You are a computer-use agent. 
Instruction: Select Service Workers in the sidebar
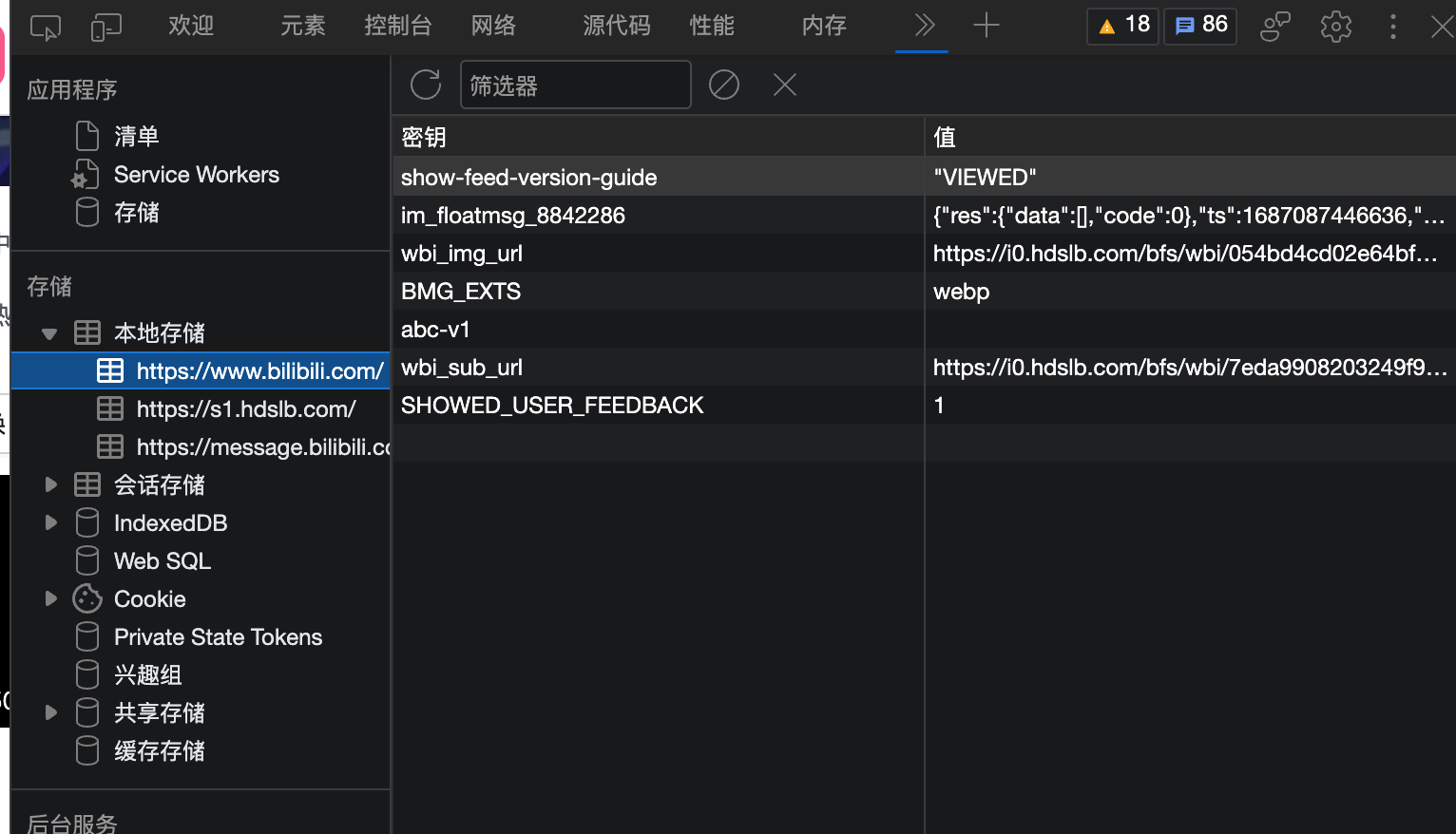196,174
